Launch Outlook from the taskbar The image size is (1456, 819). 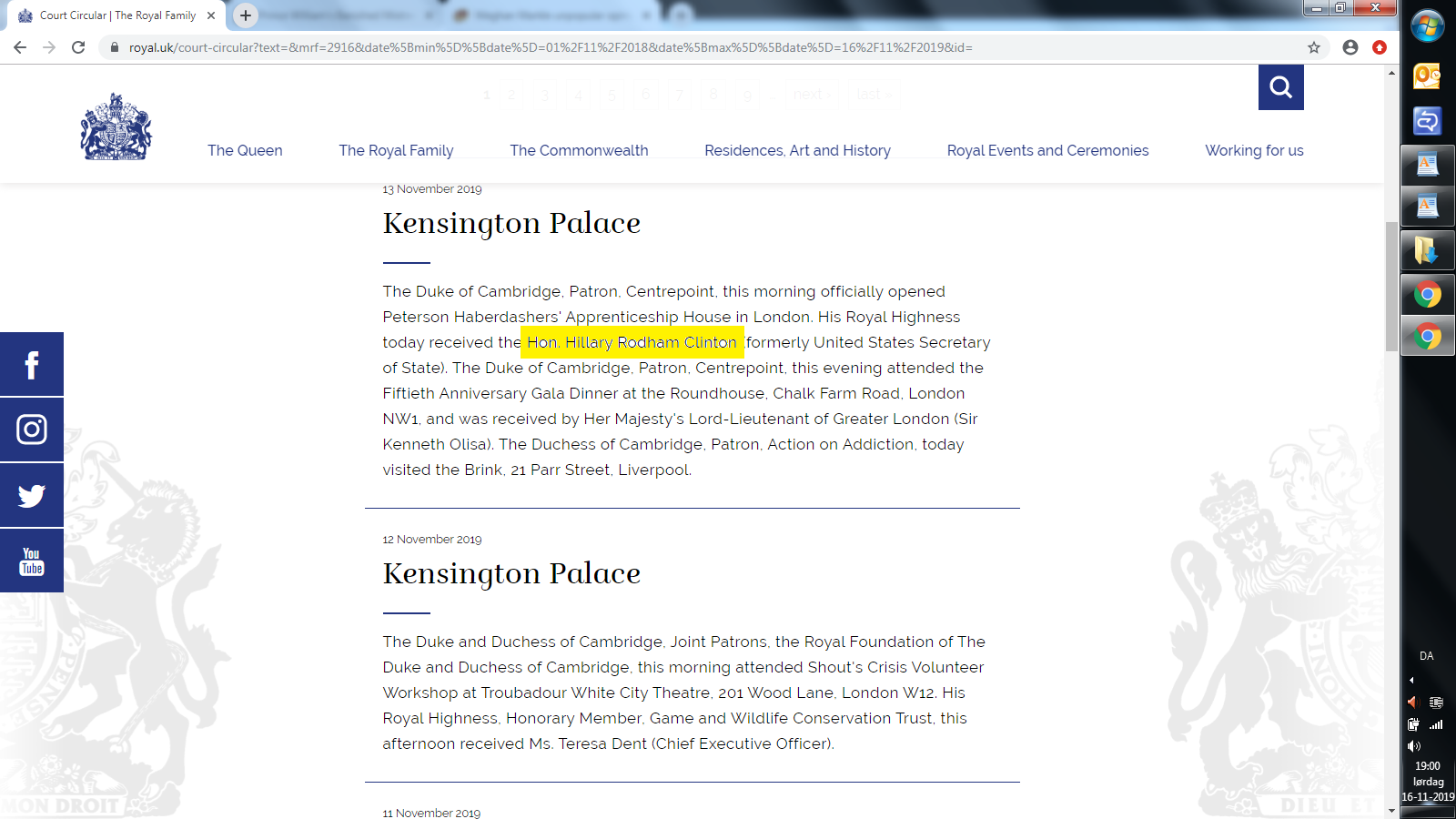(x=1427, y=76)
